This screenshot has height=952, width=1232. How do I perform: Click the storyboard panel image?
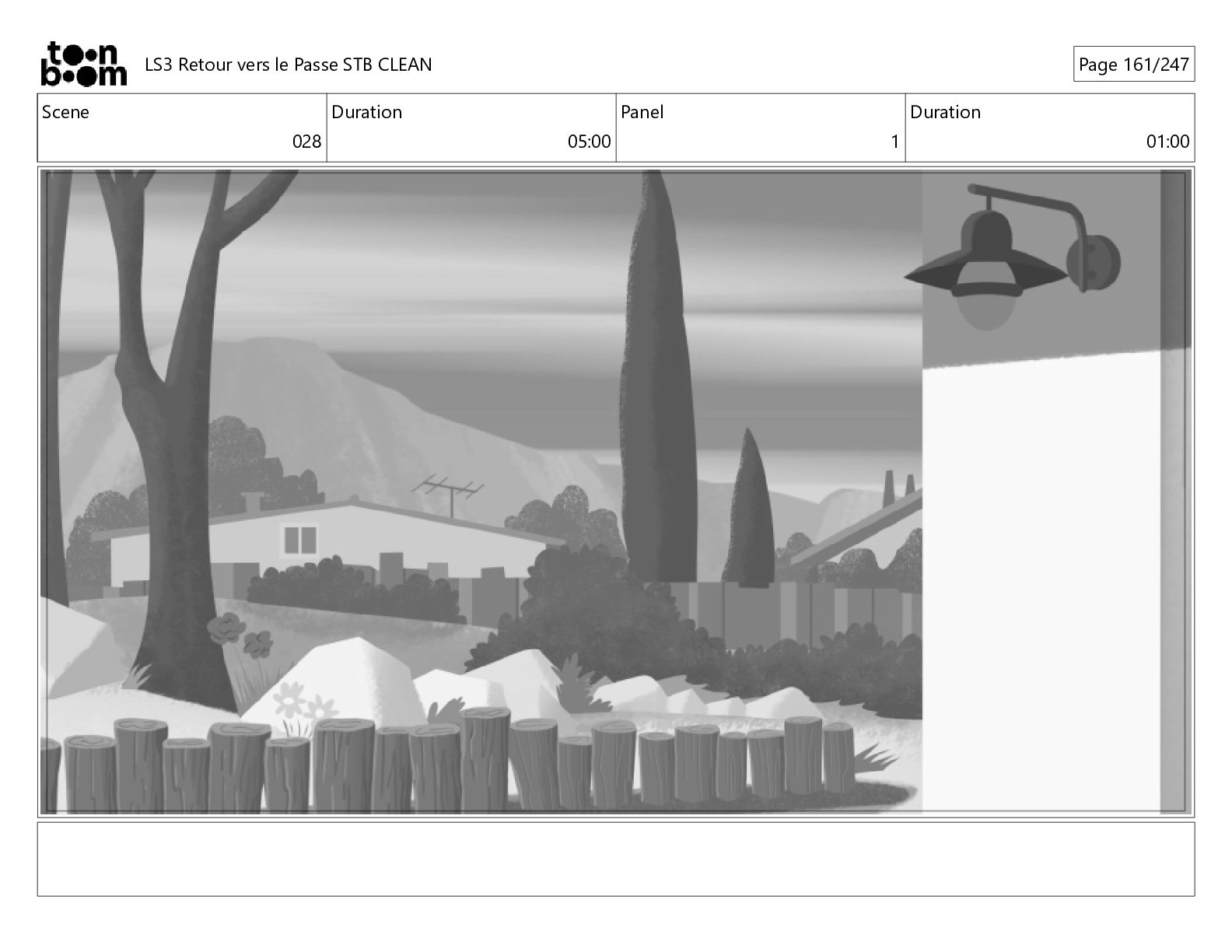coord(616,492)
